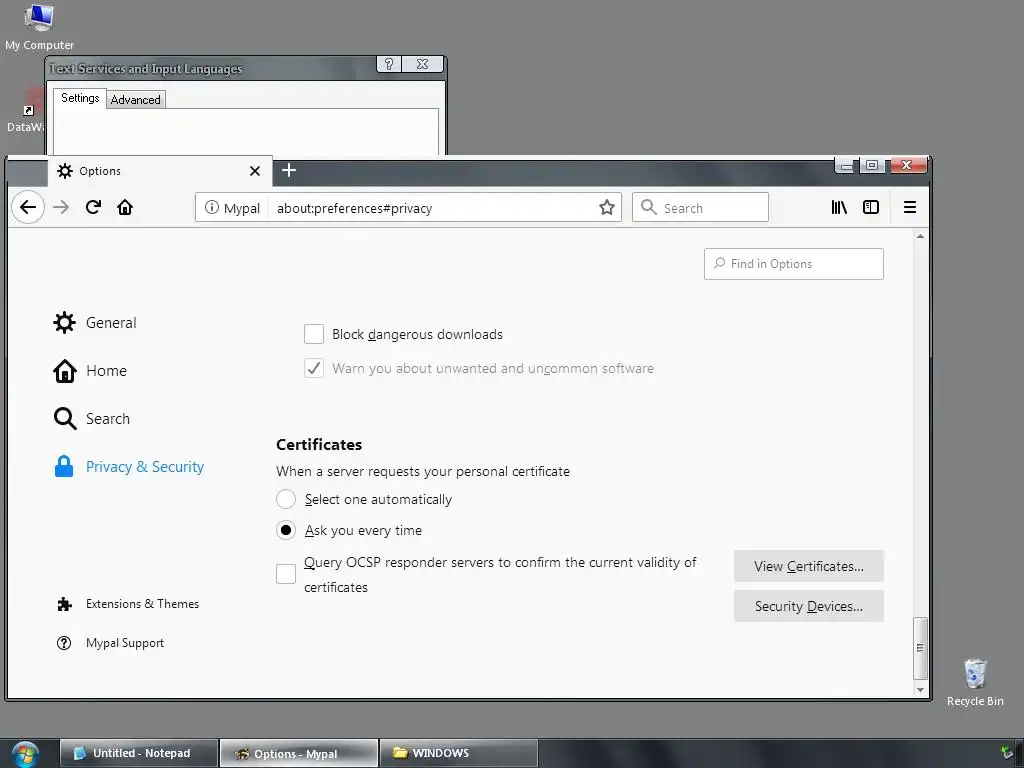Screen dimensions: 1024x768
Task: Select Settings tab in Text Services dialog
Action: click(80, 98)
